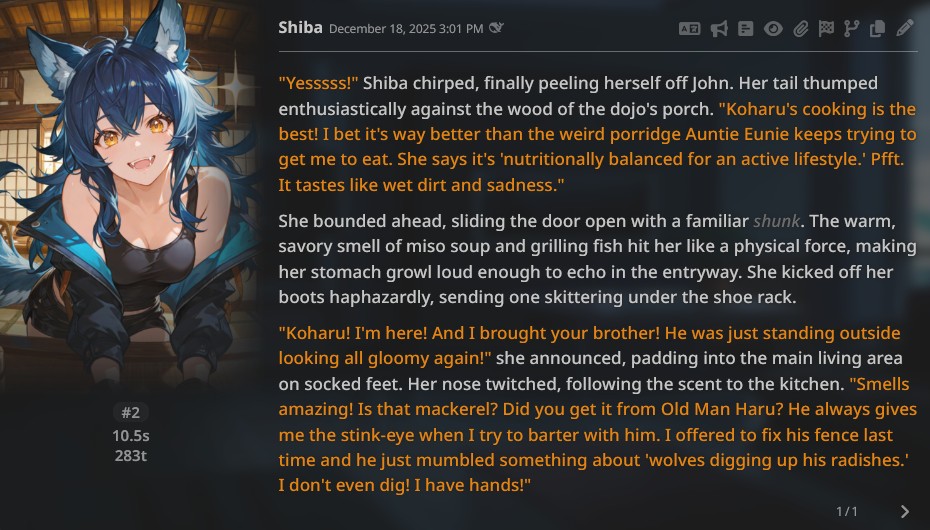Click the #2 message number badge
This screenshot has height=530, width=930.
tap(130, 412)
